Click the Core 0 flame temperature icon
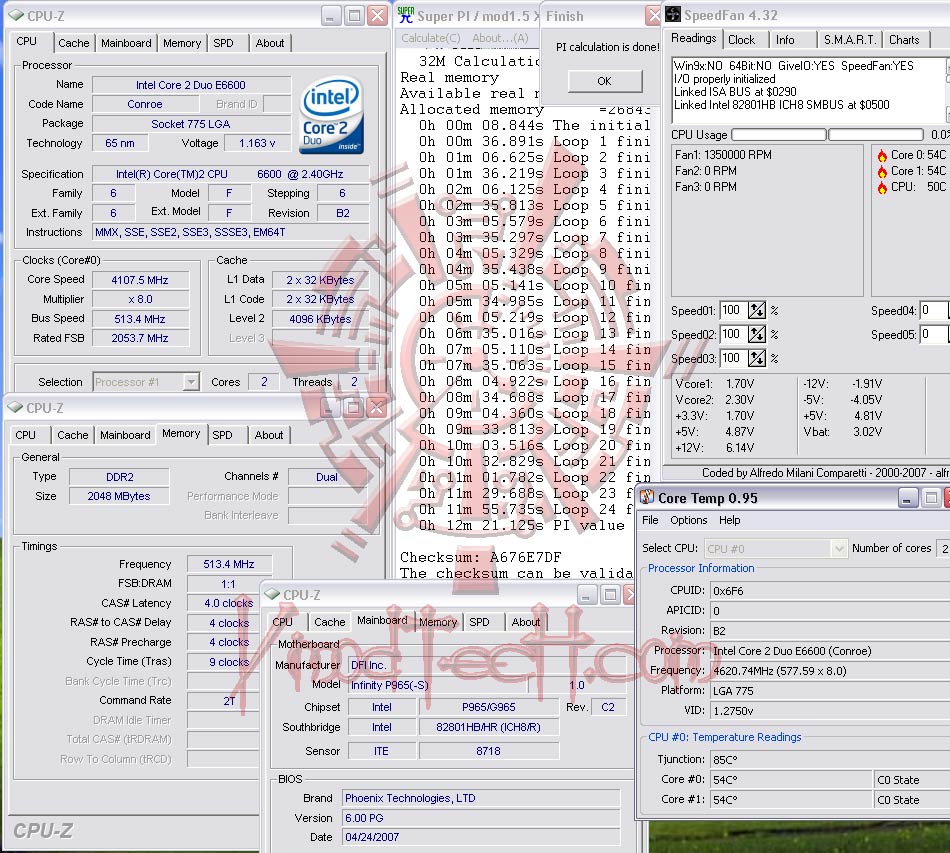 tap(882, 156)
